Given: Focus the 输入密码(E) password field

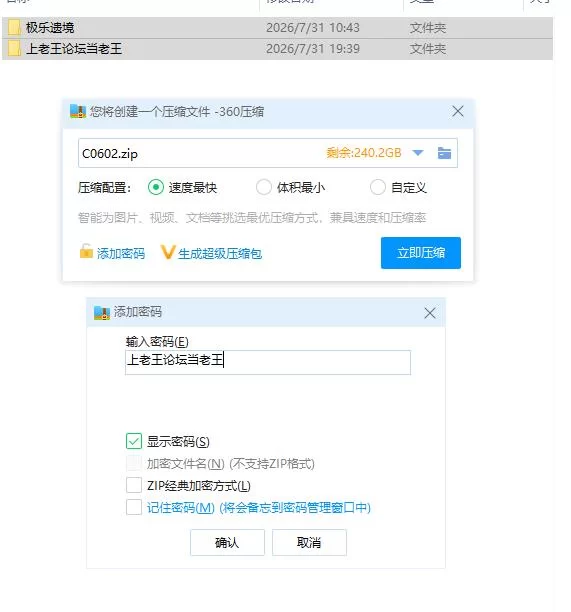Looking at the screenshot, I should coord(268,362).
